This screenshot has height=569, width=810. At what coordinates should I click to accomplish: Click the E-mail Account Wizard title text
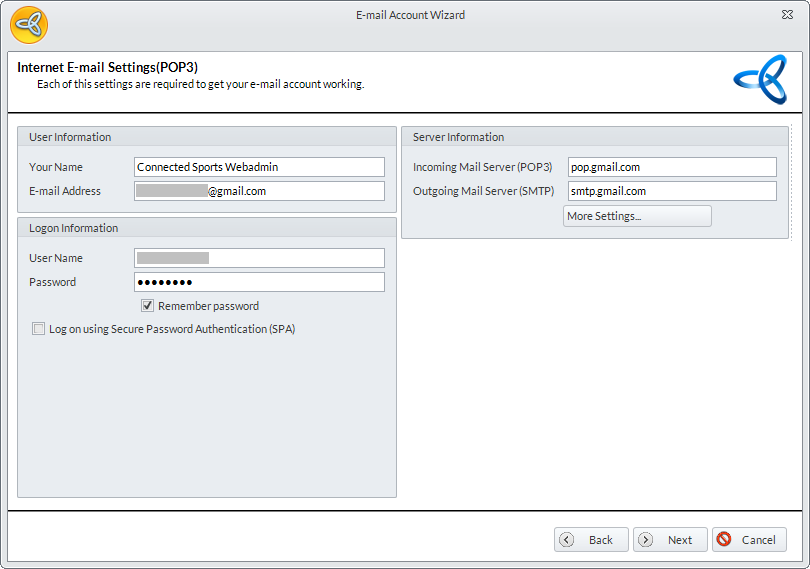[410, 15]
